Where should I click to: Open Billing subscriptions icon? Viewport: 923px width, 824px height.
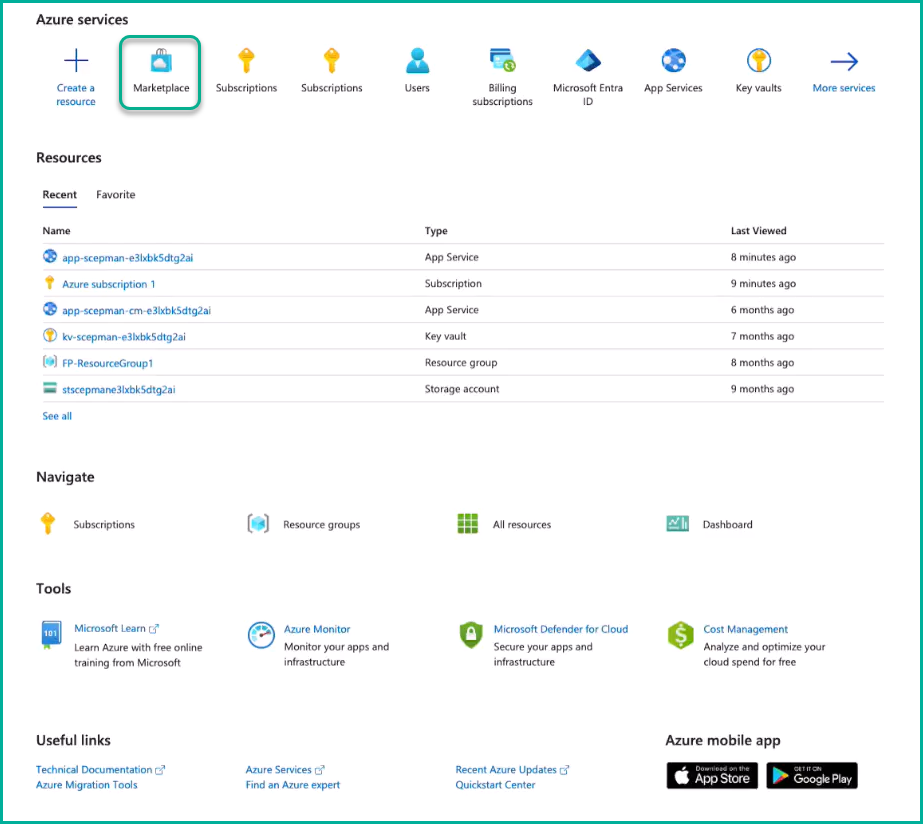pos(502,62)
